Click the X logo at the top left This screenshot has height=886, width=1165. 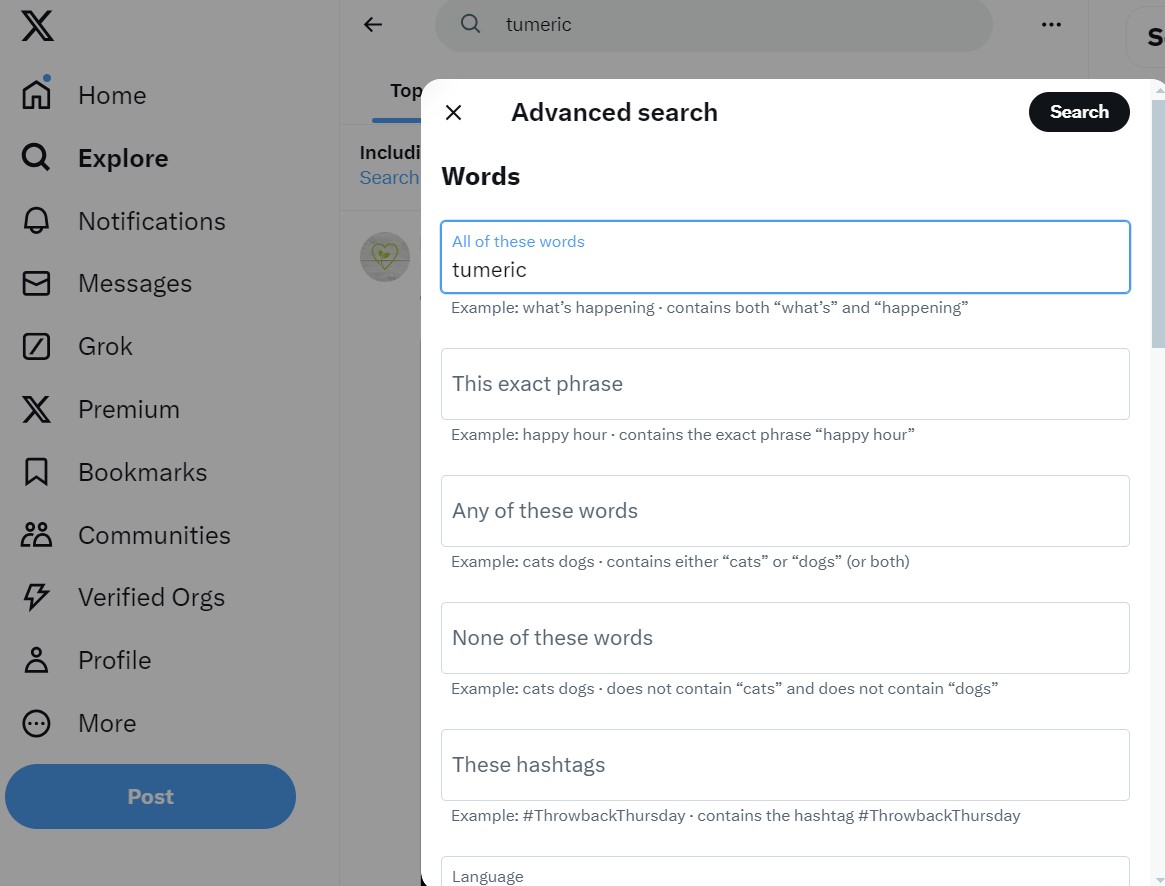[35, 26]
